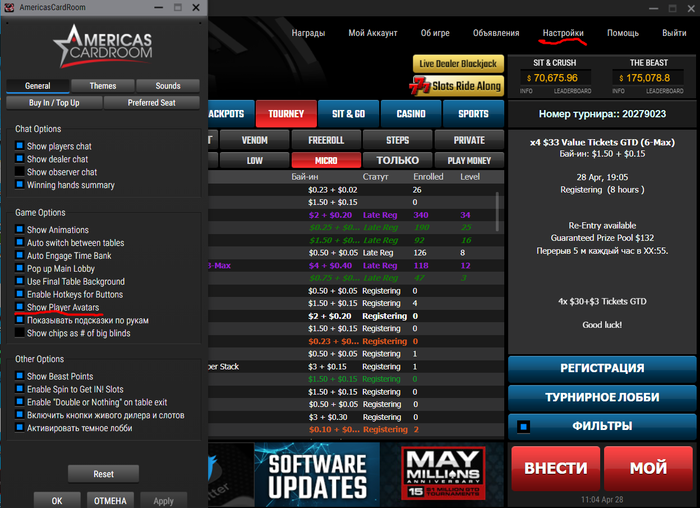
Task: Click the Apply button
Action: (163, 500)
